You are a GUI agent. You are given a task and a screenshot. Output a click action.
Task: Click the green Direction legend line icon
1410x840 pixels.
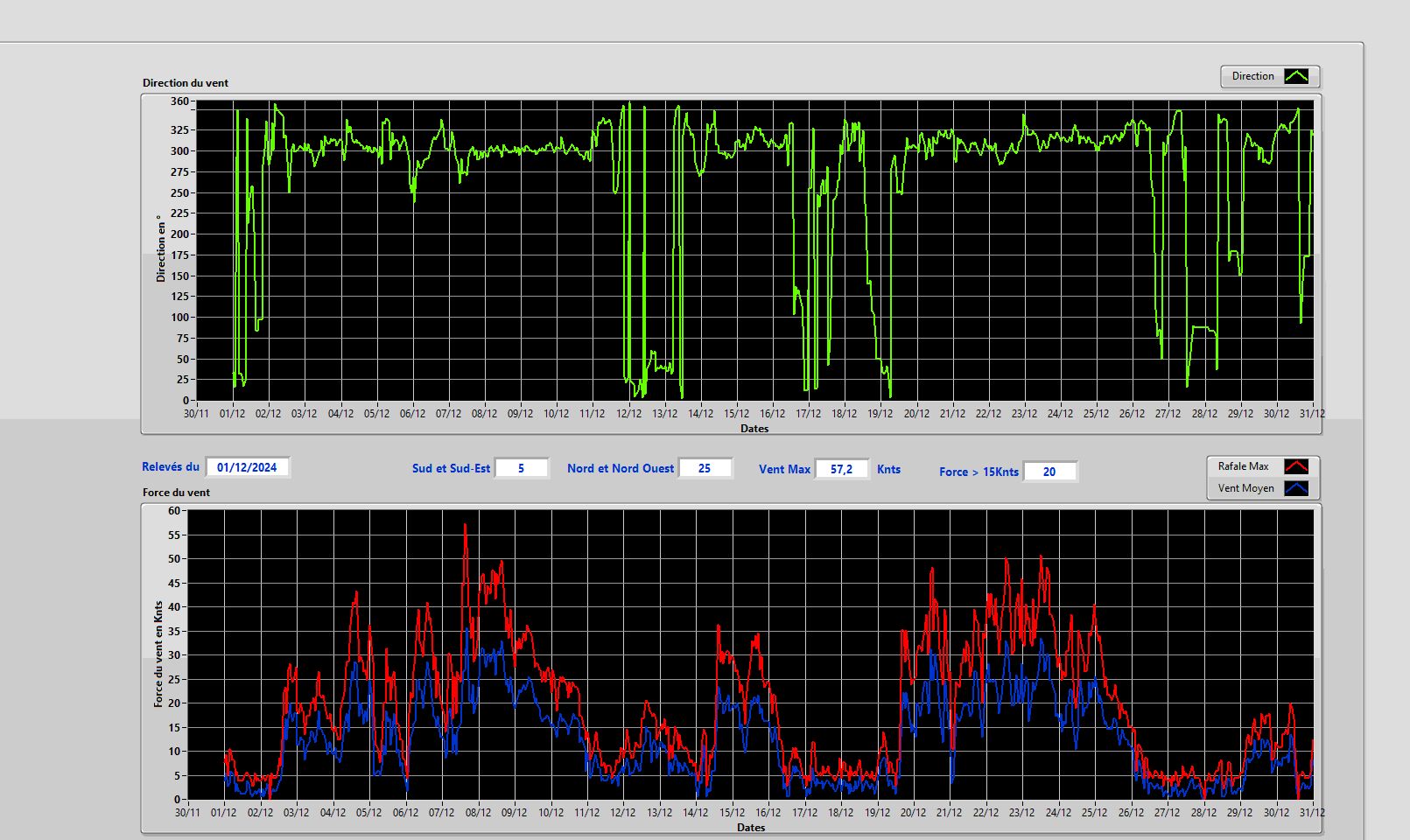[x=1296, y=76]
